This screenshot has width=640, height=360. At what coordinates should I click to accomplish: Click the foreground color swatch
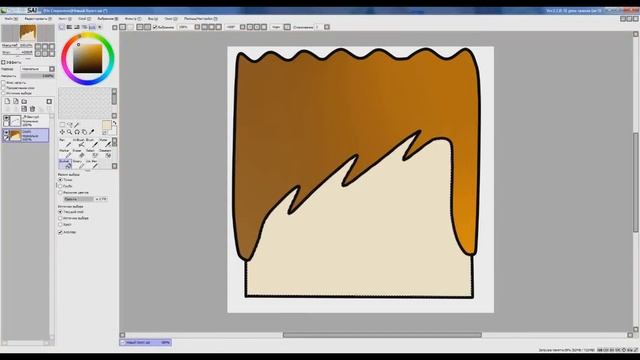pos(107,124)
